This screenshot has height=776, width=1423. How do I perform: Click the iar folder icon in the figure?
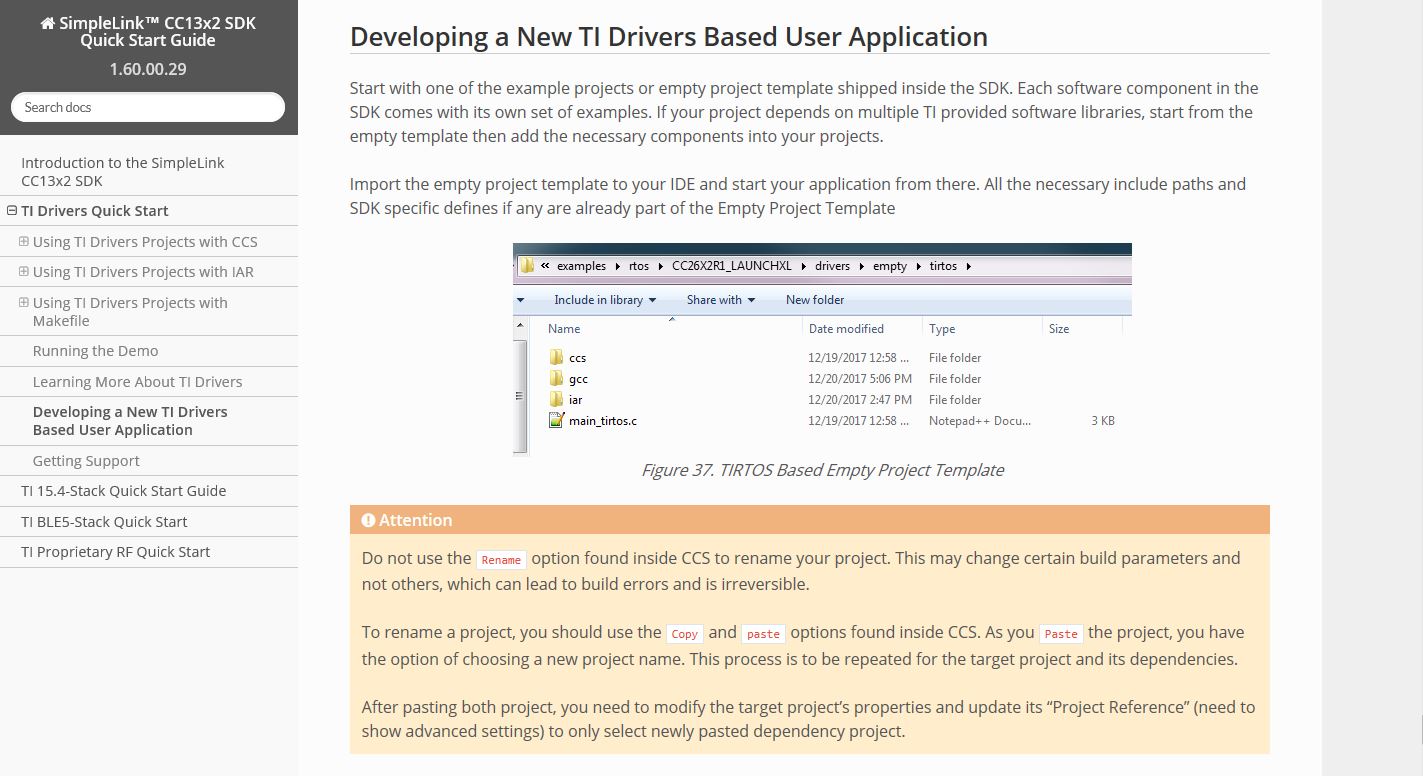[x=557, y=399]
